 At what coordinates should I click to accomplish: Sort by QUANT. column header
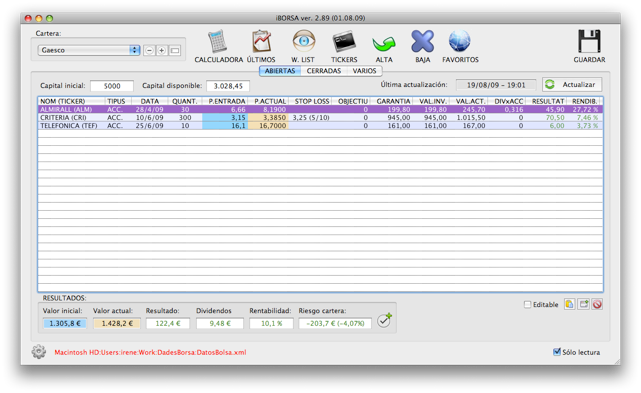(x=185, y=101)
